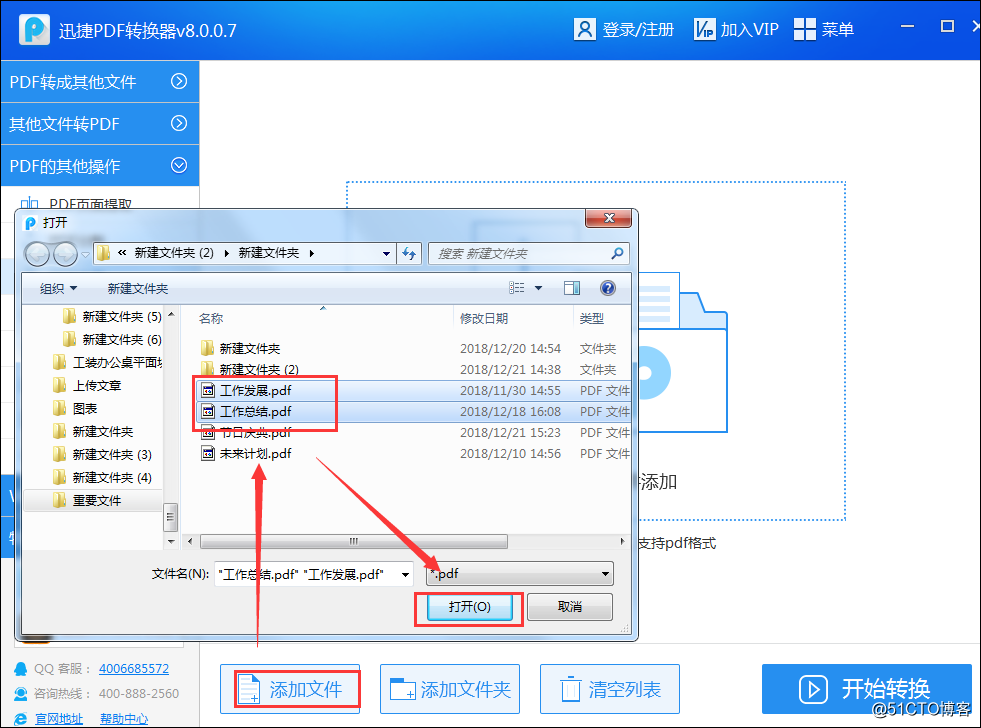Select 工作总结.pdf file icon
The image size is (981, 728).
click(208, 412)
